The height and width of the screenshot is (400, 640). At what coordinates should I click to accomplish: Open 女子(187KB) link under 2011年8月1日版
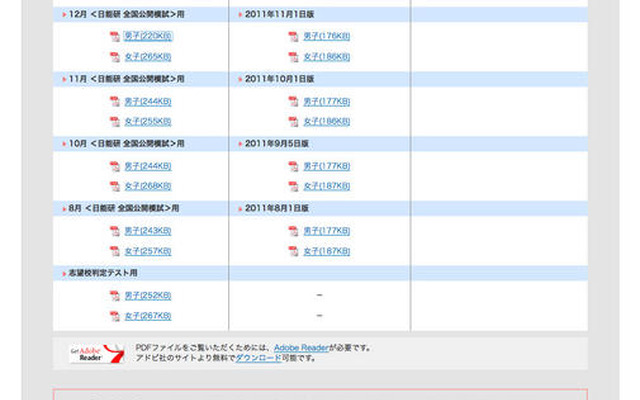coord(327,251)
